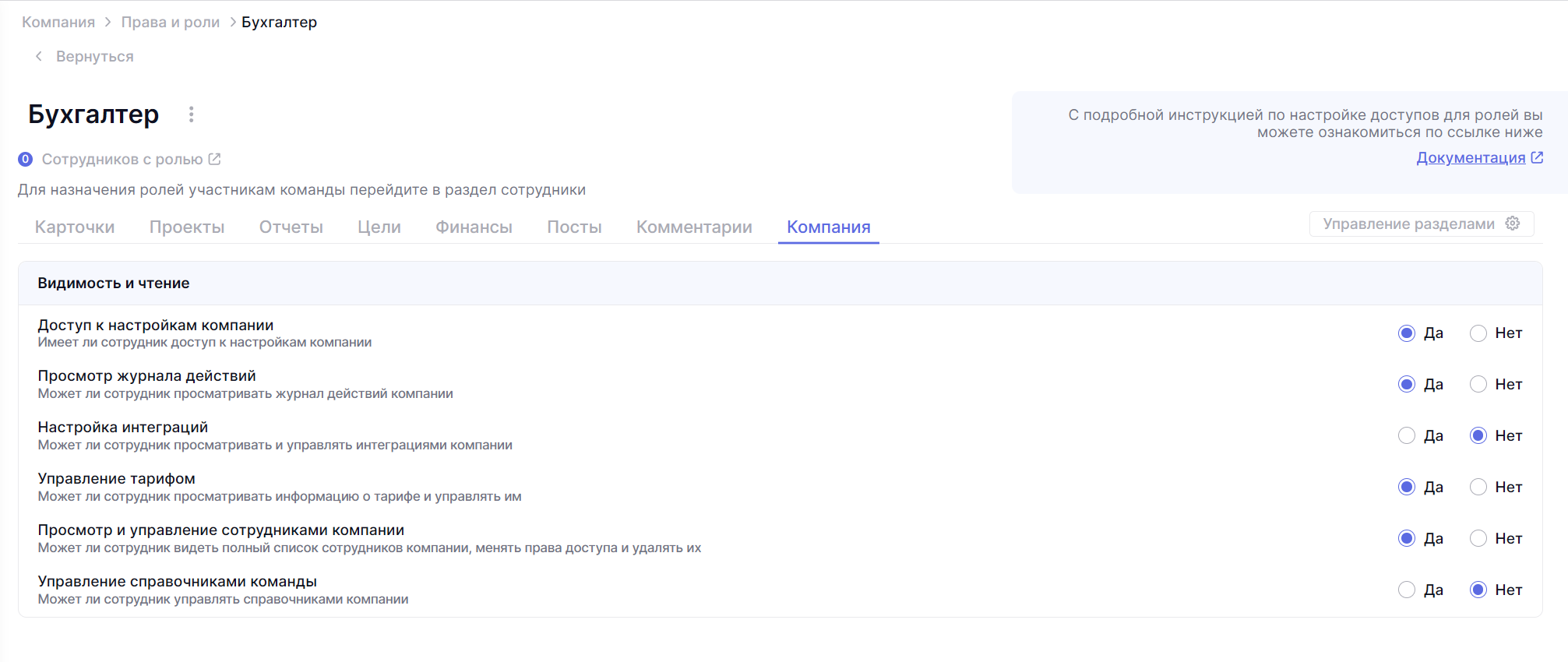Switch to the Проекты tab

tap(187, 227)
